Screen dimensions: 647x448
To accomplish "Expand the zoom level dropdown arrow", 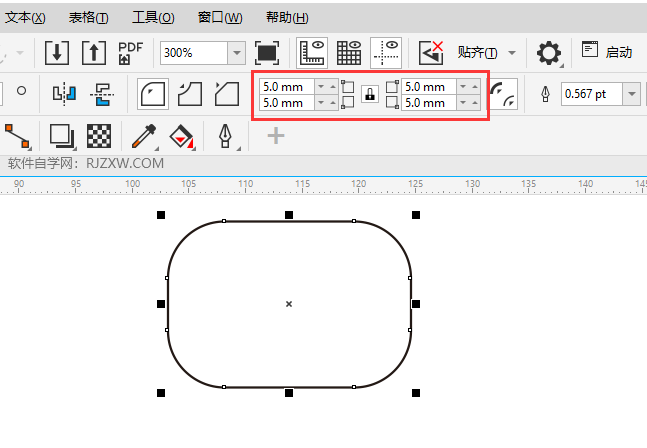I will click(x=237, y=53).
